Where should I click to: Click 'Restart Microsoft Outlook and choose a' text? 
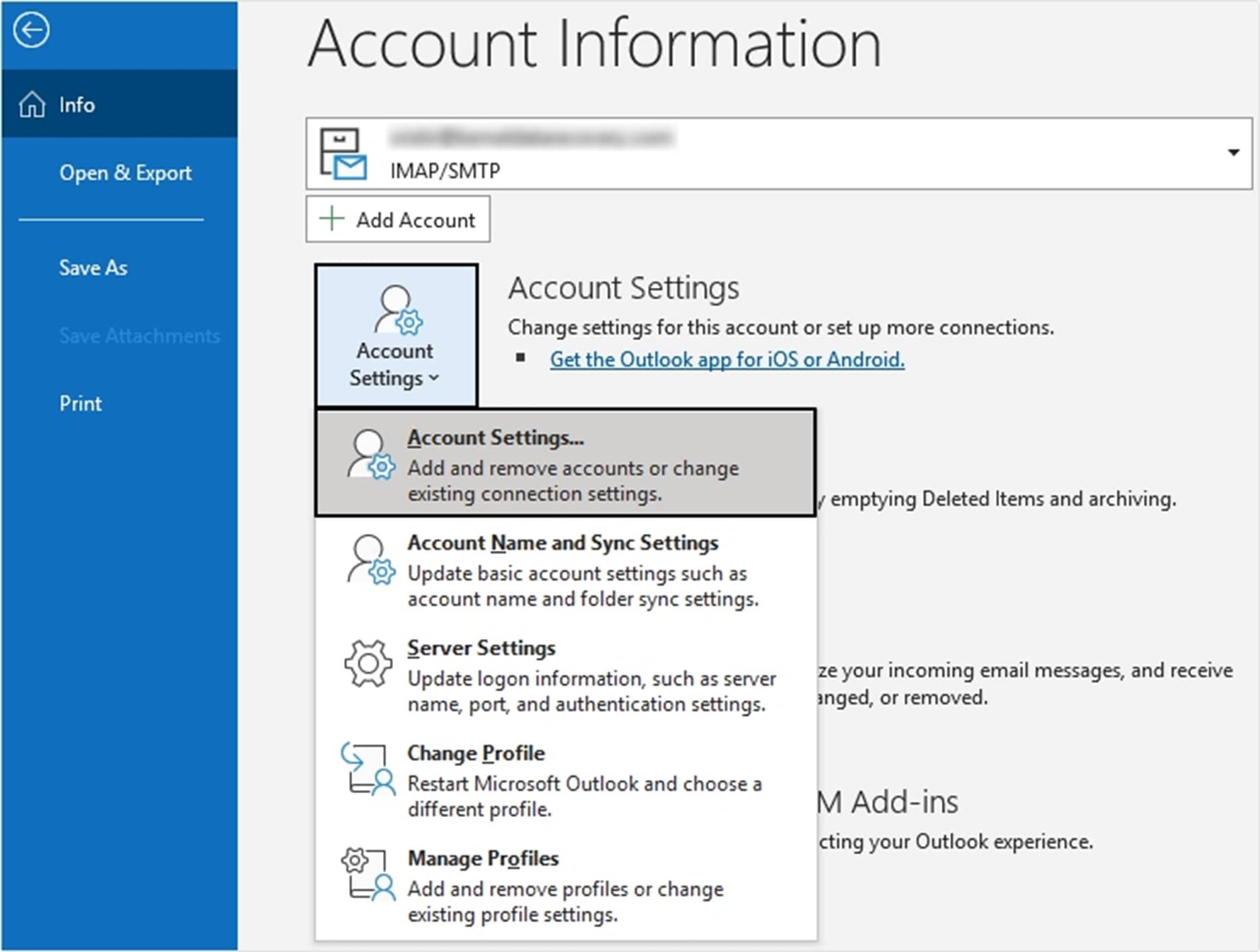[585, 784]
